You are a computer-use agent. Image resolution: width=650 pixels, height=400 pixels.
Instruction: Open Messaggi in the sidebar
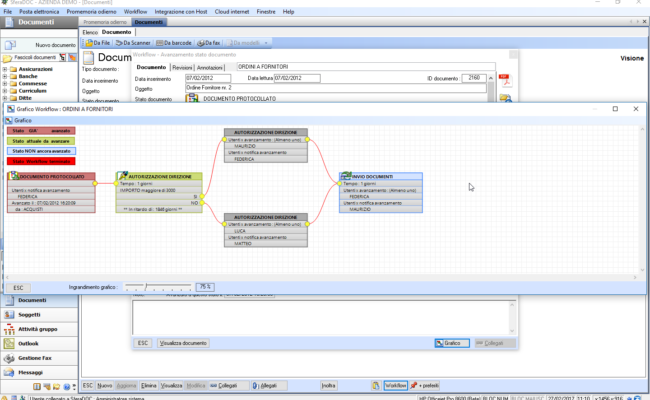pos(39,373)
